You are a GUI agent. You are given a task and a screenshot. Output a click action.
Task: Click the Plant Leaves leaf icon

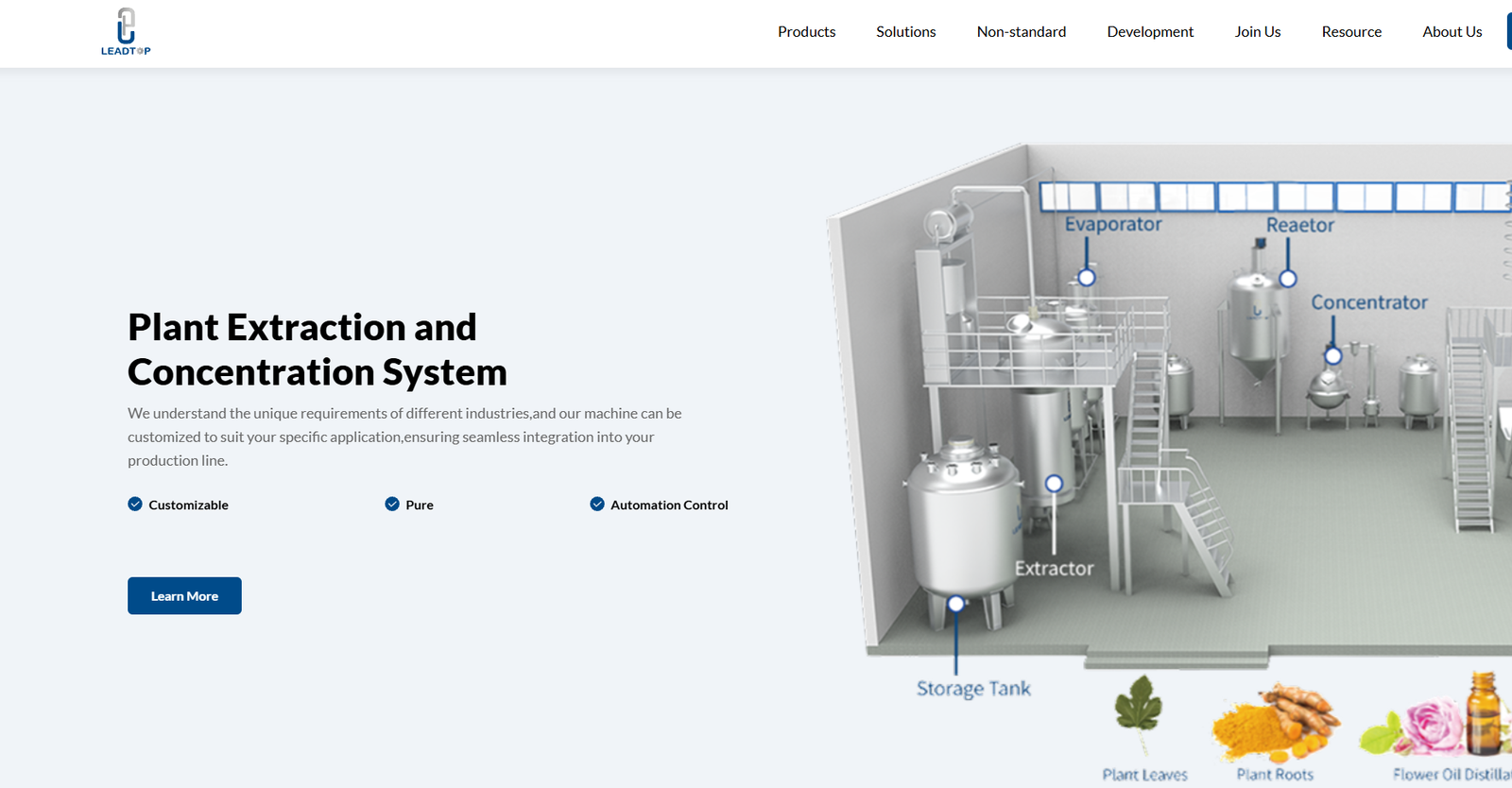coord(1139,704)
